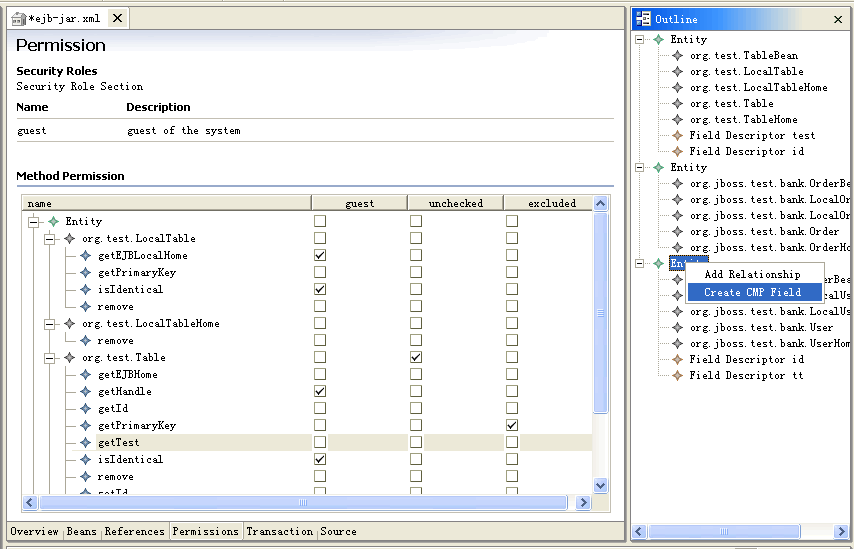Click the icon beside org.test.TableHome in Outline
854x549 pixels.
pyautogui.click(x=677, y=119)
